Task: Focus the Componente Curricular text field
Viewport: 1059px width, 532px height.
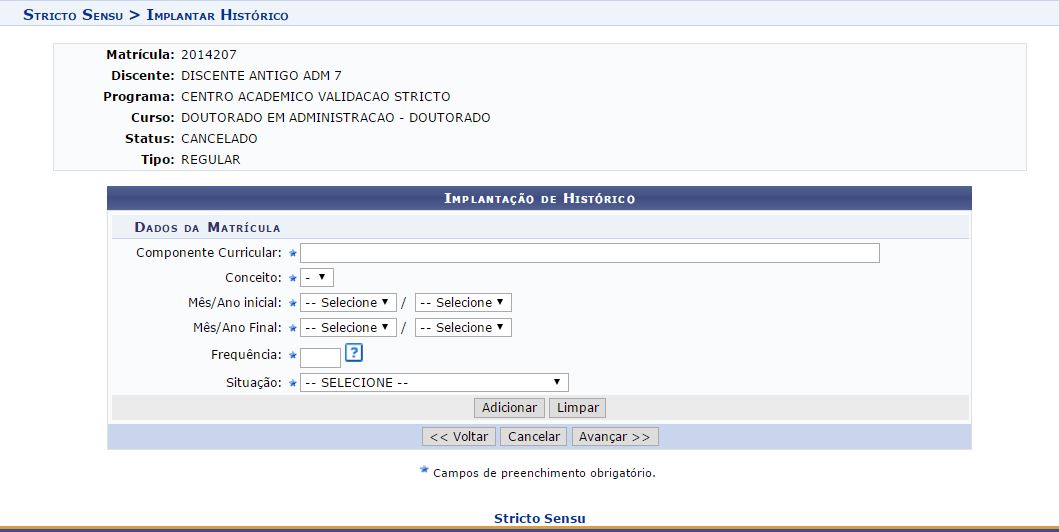Action: coord(589,253)
